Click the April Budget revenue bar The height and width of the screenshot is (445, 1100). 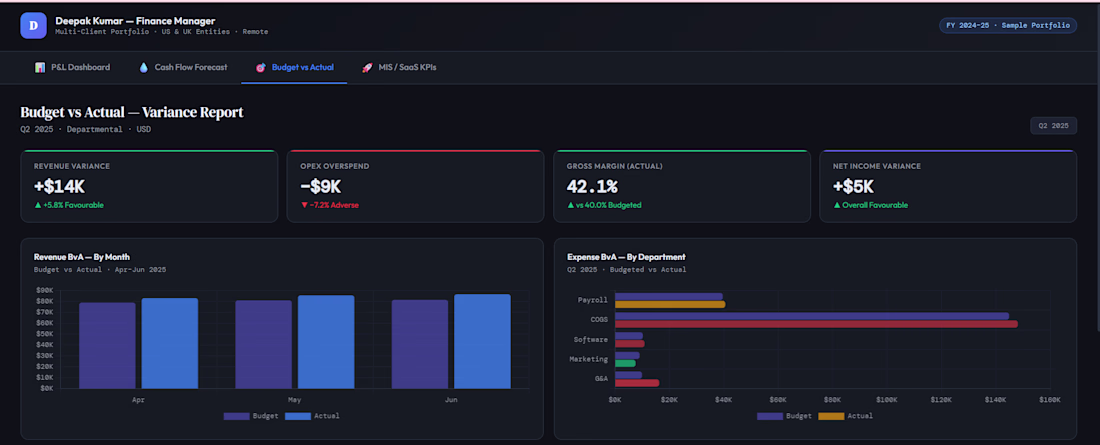pyautogui.click(x=107, y=345)
